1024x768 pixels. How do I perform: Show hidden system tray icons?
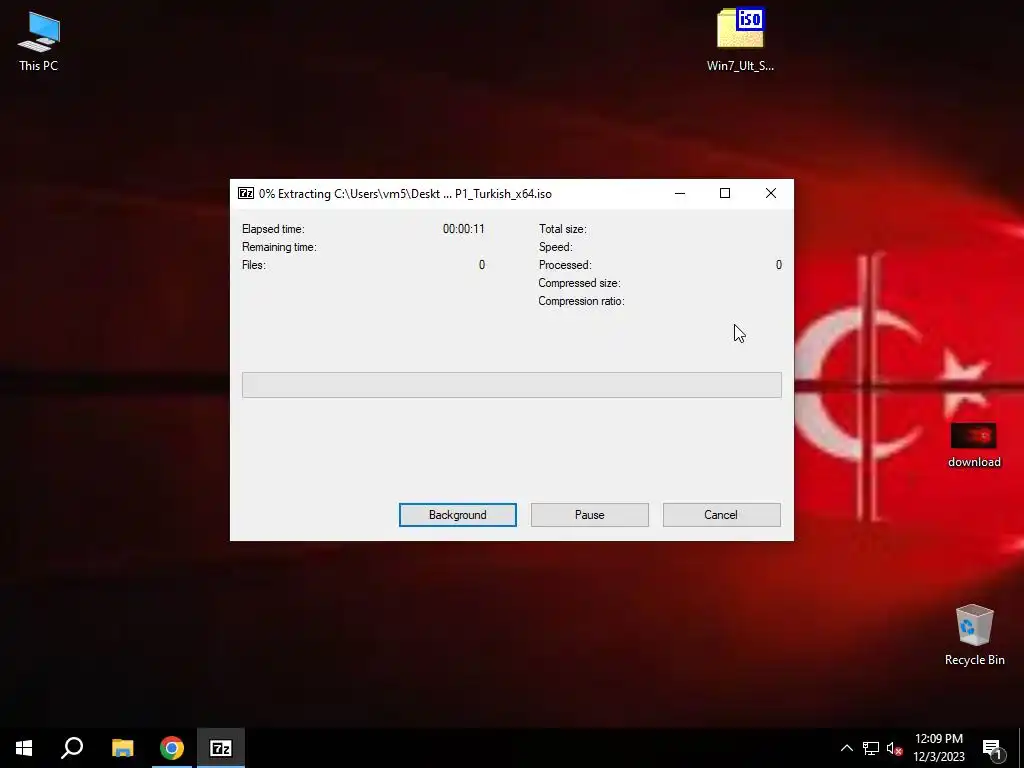pos(846,748)
